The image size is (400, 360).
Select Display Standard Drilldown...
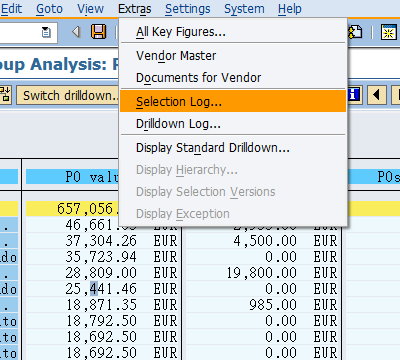(x=233, y=147)
